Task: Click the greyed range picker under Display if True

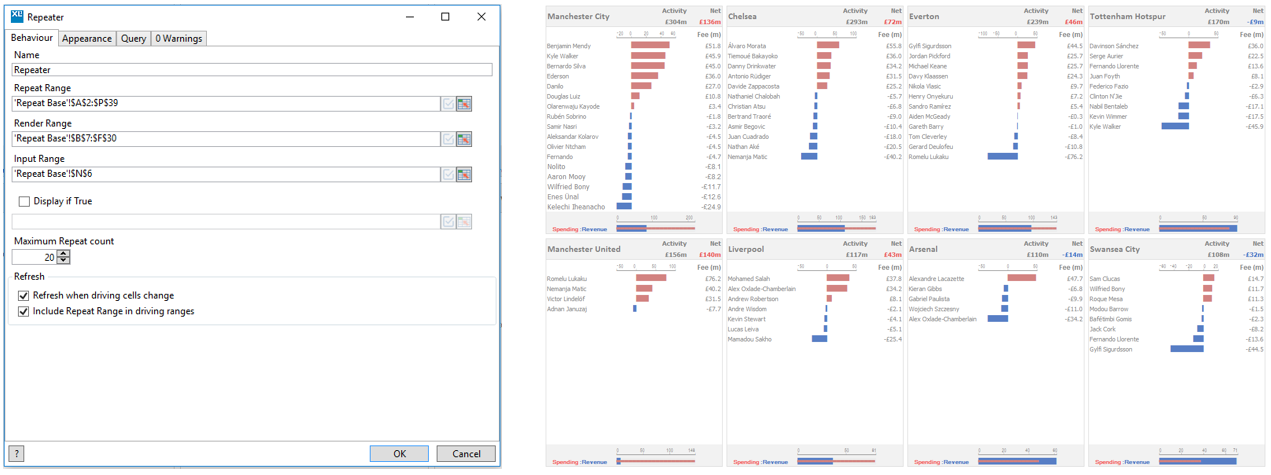Action: click(464, 221)
